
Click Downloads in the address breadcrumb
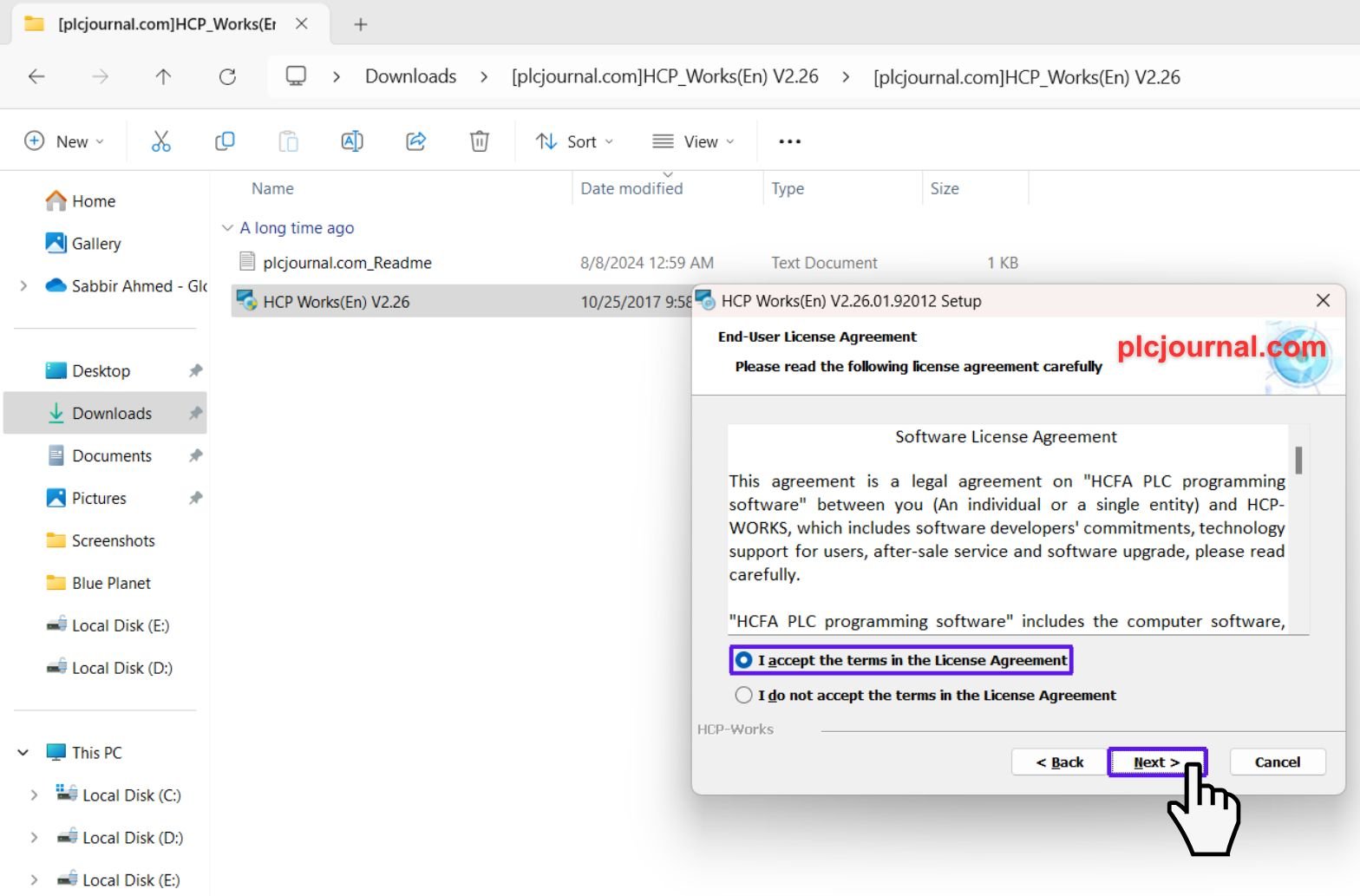pos(411,76)
